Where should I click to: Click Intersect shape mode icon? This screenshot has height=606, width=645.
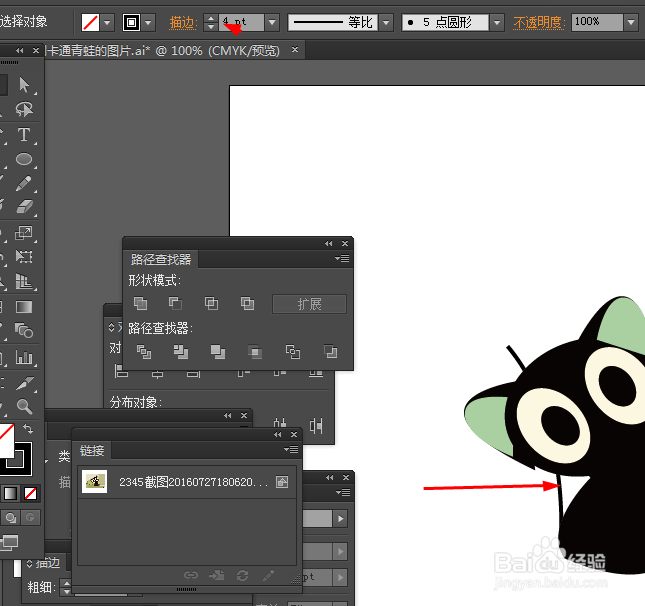tap(211, 304)
